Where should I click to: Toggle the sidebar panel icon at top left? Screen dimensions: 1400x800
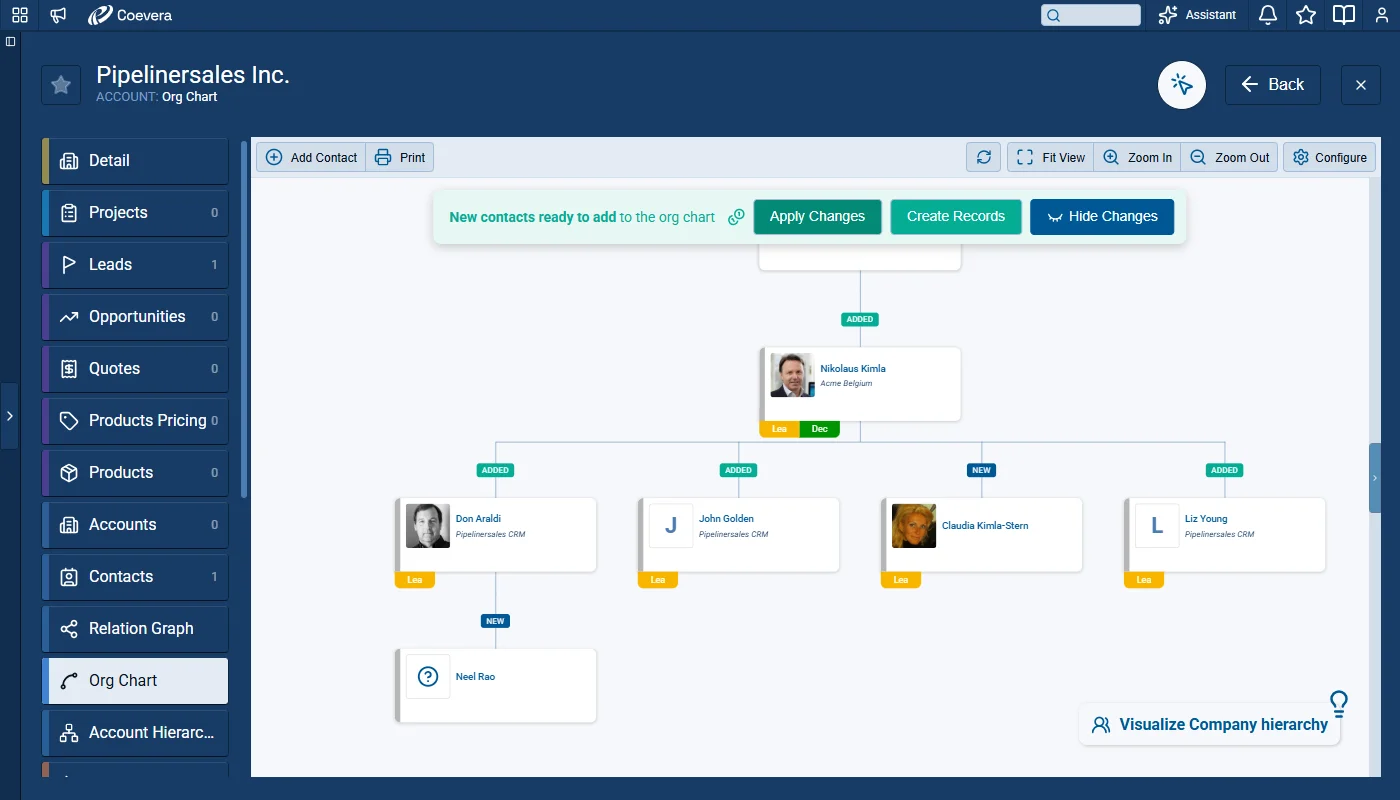click(10, 42)
